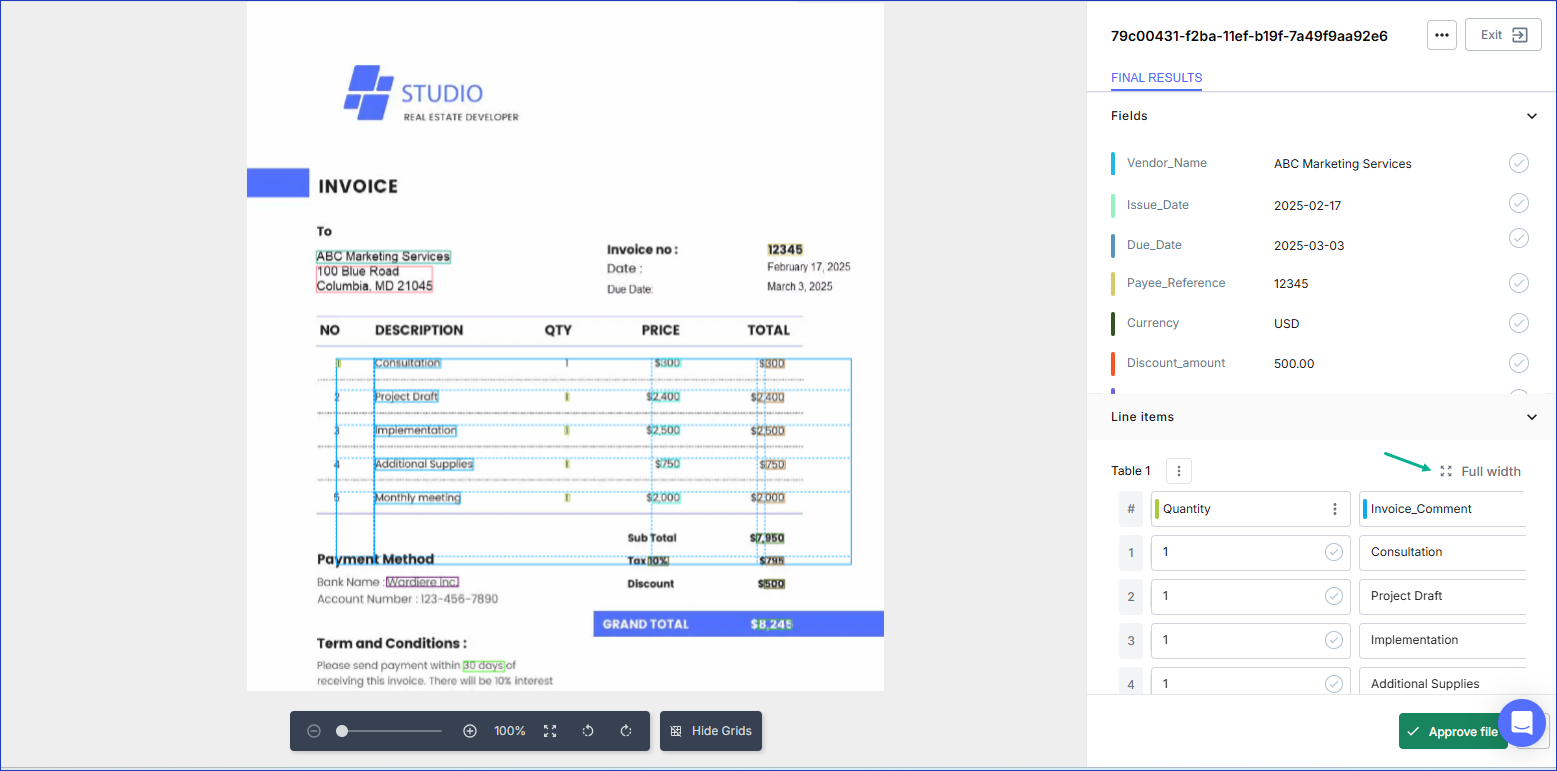Click Hide Grids button
This screenshot has width=1557, height=771.
pyautogui.click(x=711, y=731)
